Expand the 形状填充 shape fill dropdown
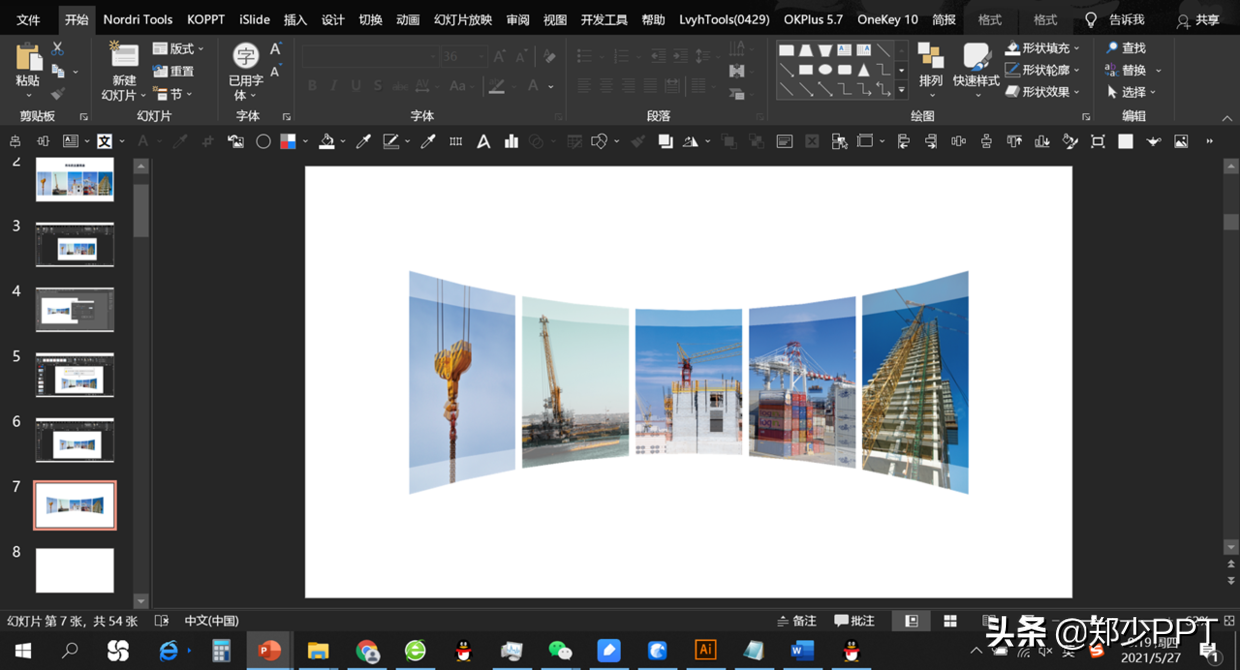Image resolution: width=1240 pixels, height=670 pixels. point(1076,48)
